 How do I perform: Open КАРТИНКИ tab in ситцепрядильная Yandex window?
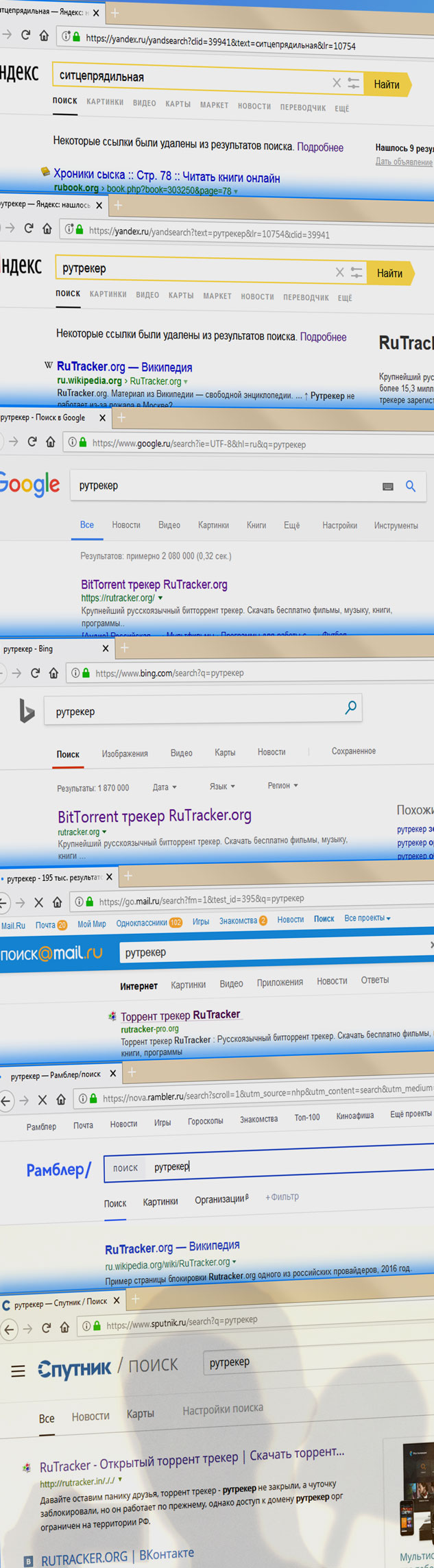coord(105,101)
